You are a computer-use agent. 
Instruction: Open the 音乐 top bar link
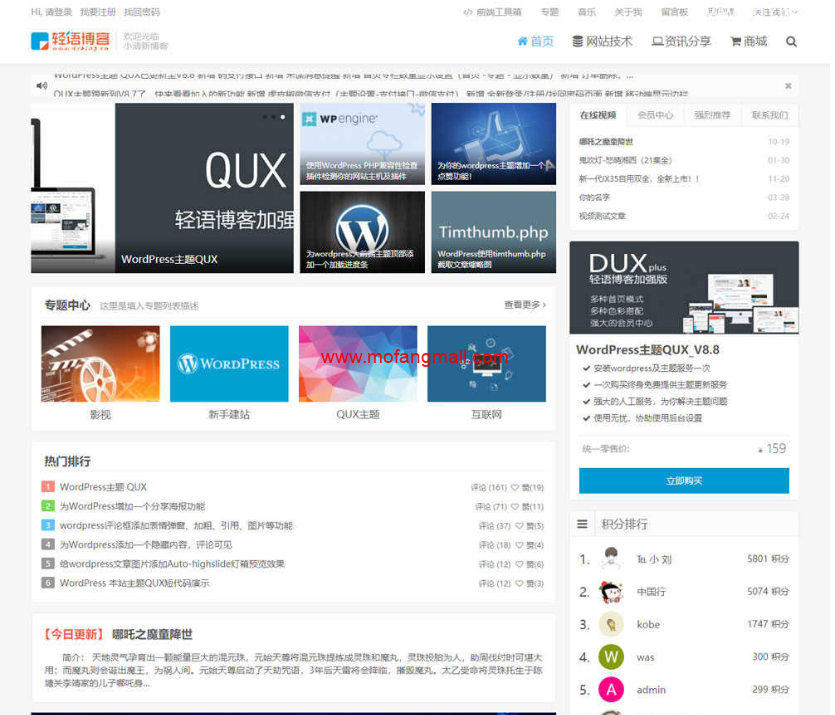587,12
